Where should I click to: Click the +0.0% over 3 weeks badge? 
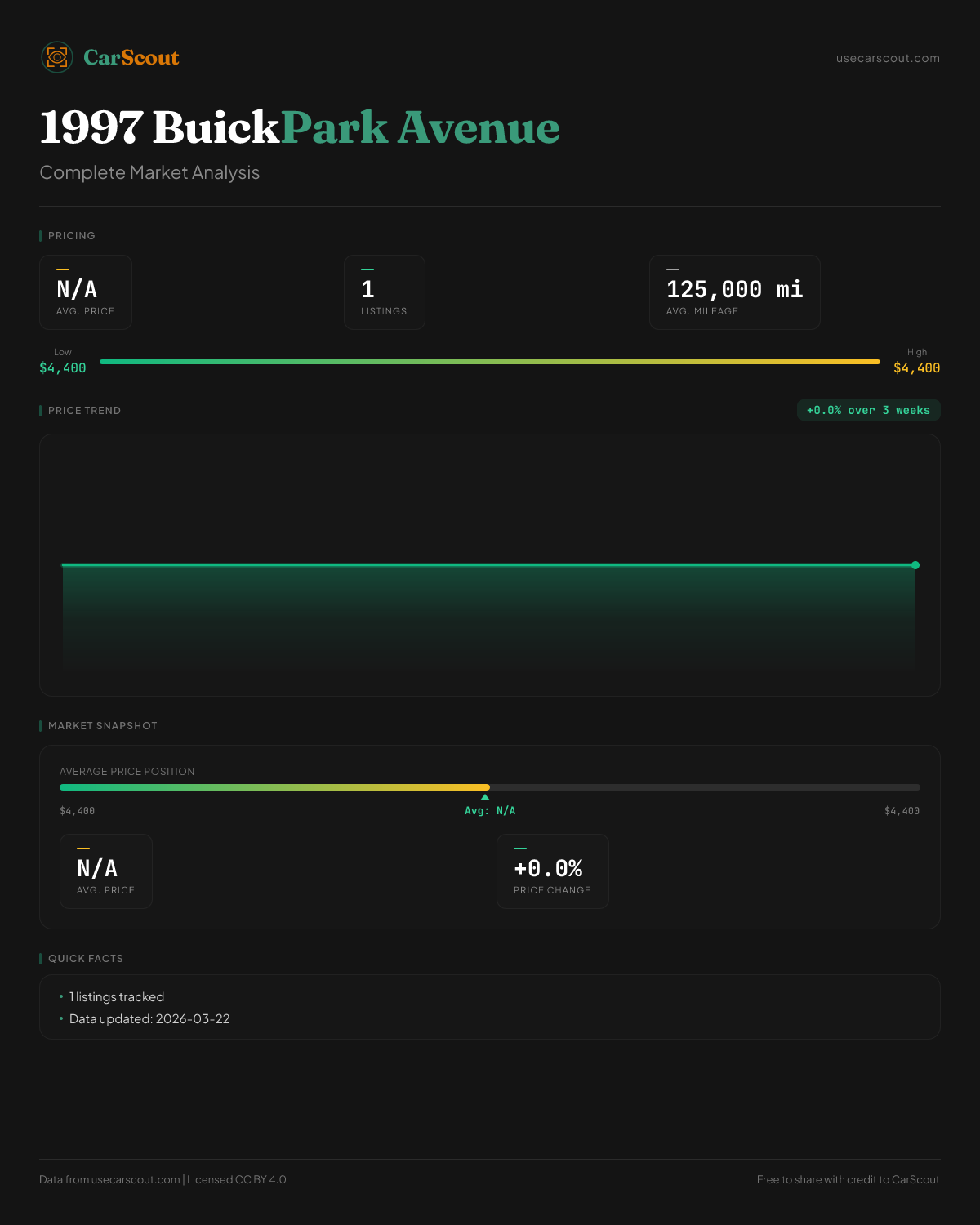(x=868, y=410)
